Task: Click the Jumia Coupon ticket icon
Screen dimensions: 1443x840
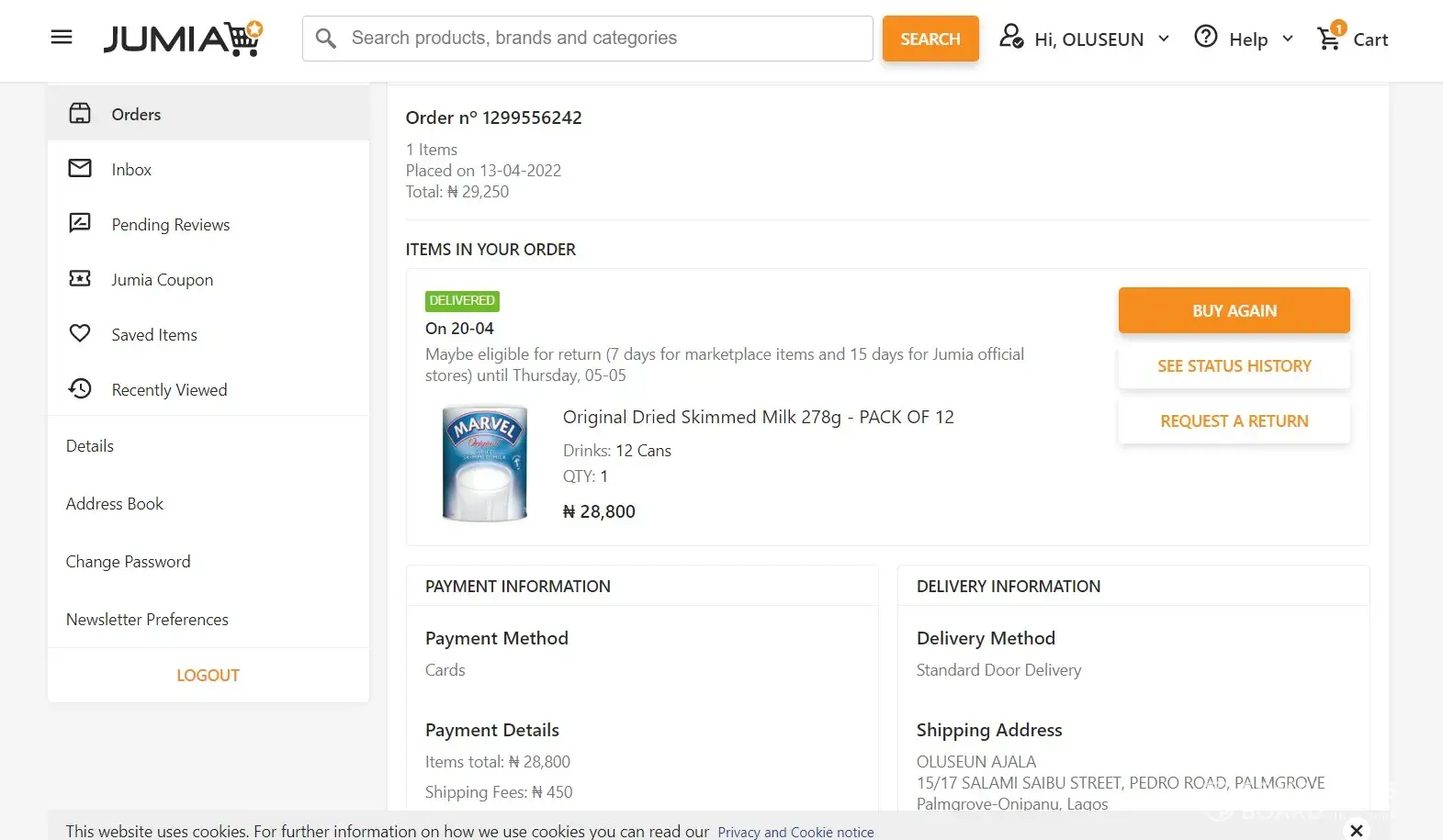Action: coord(80,279)
